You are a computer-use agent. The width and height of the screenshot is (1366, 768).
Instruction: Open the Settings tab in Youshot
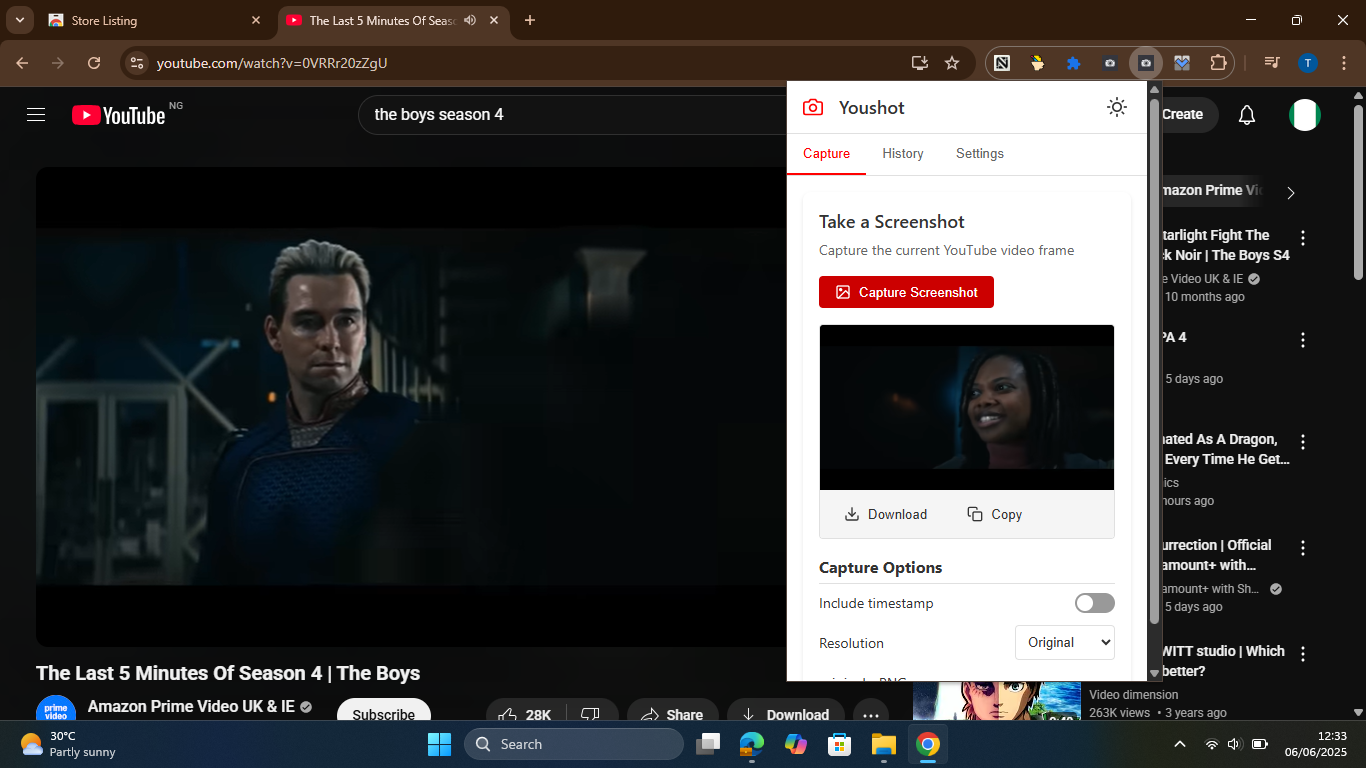(x=979, y=153)
